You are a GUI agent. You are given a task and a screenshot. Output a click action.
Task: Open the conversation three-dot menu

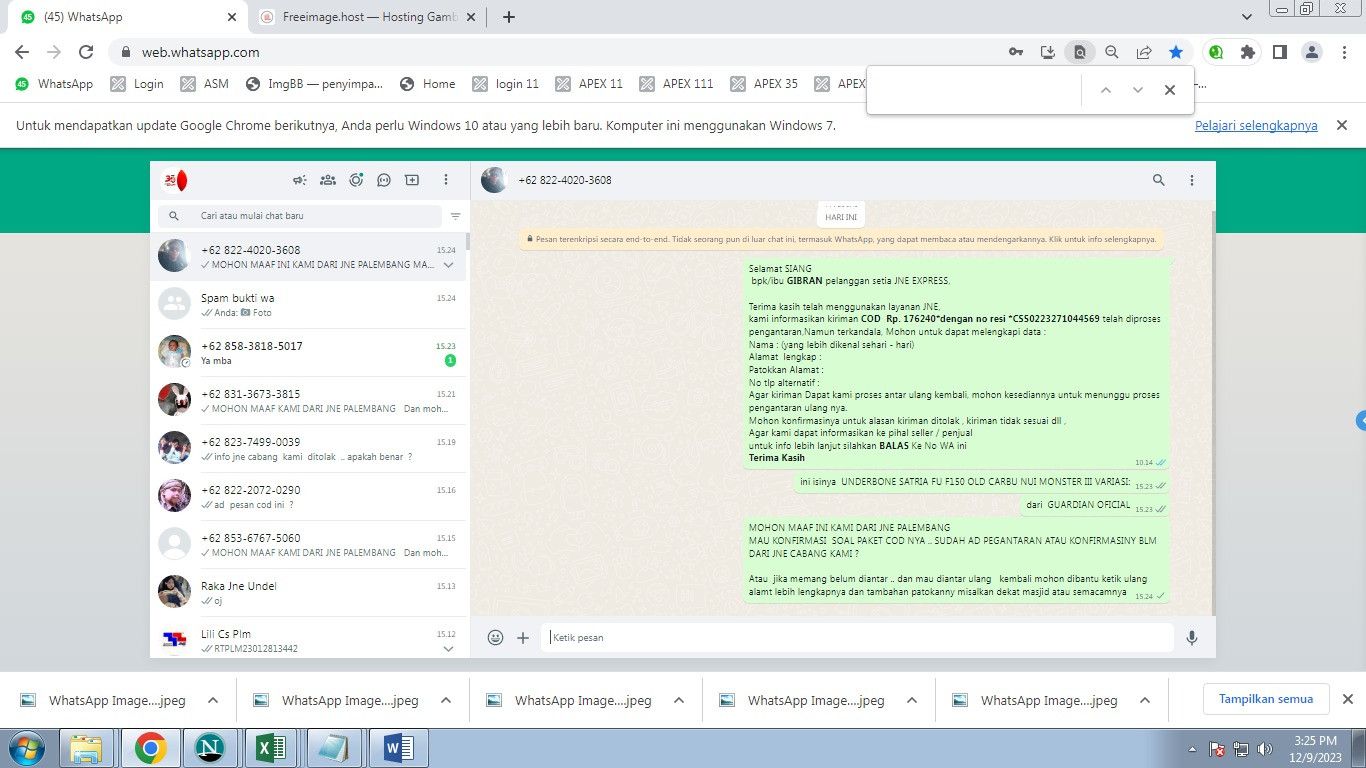pyautogui.click(x=1192, y=180)
